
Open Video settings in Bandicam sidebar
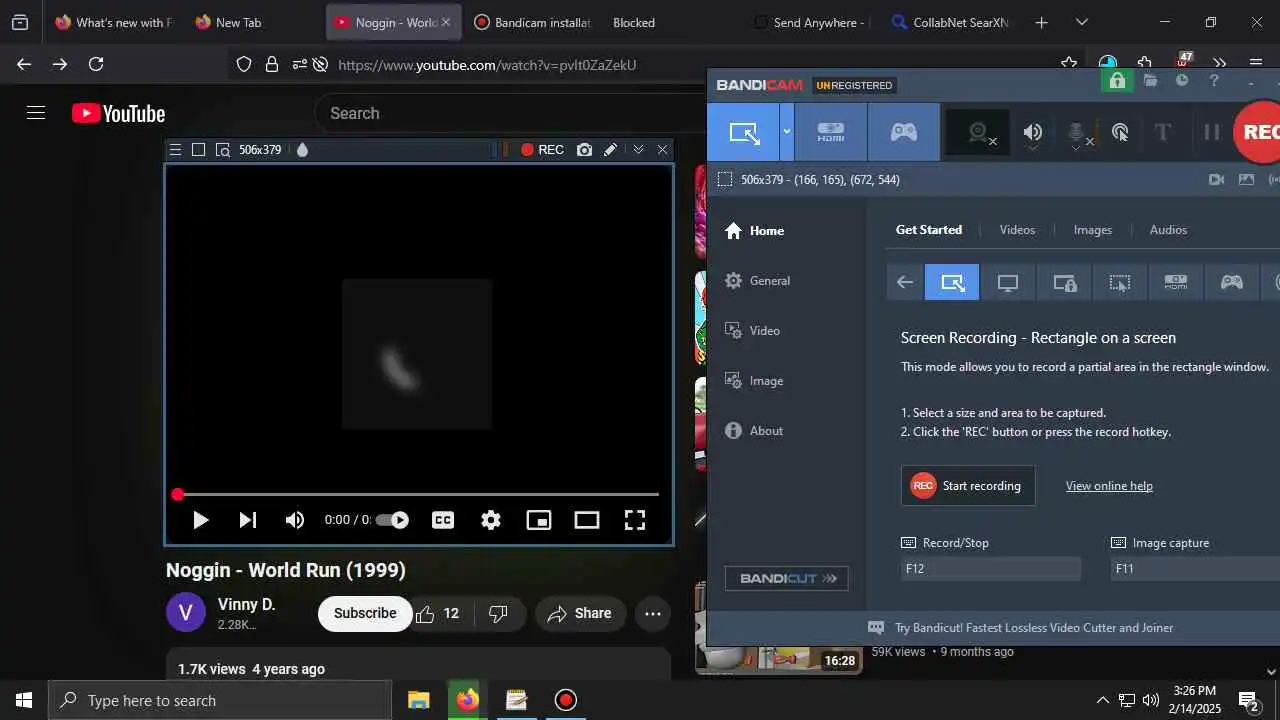click(753, 331)
